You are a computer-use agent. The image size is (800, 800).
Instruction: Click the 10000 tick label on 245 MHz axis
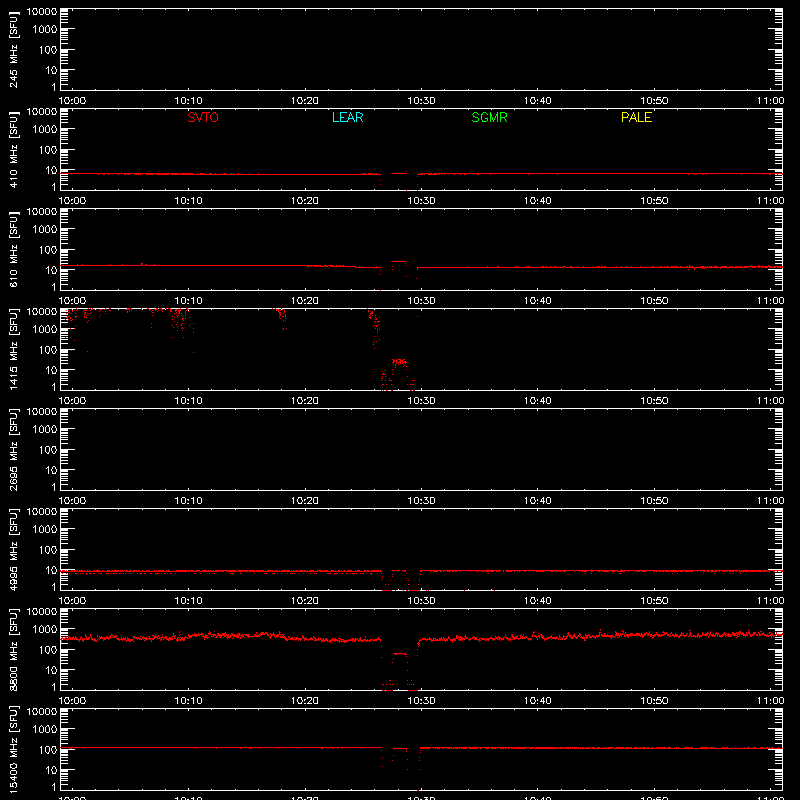point(42,12)
